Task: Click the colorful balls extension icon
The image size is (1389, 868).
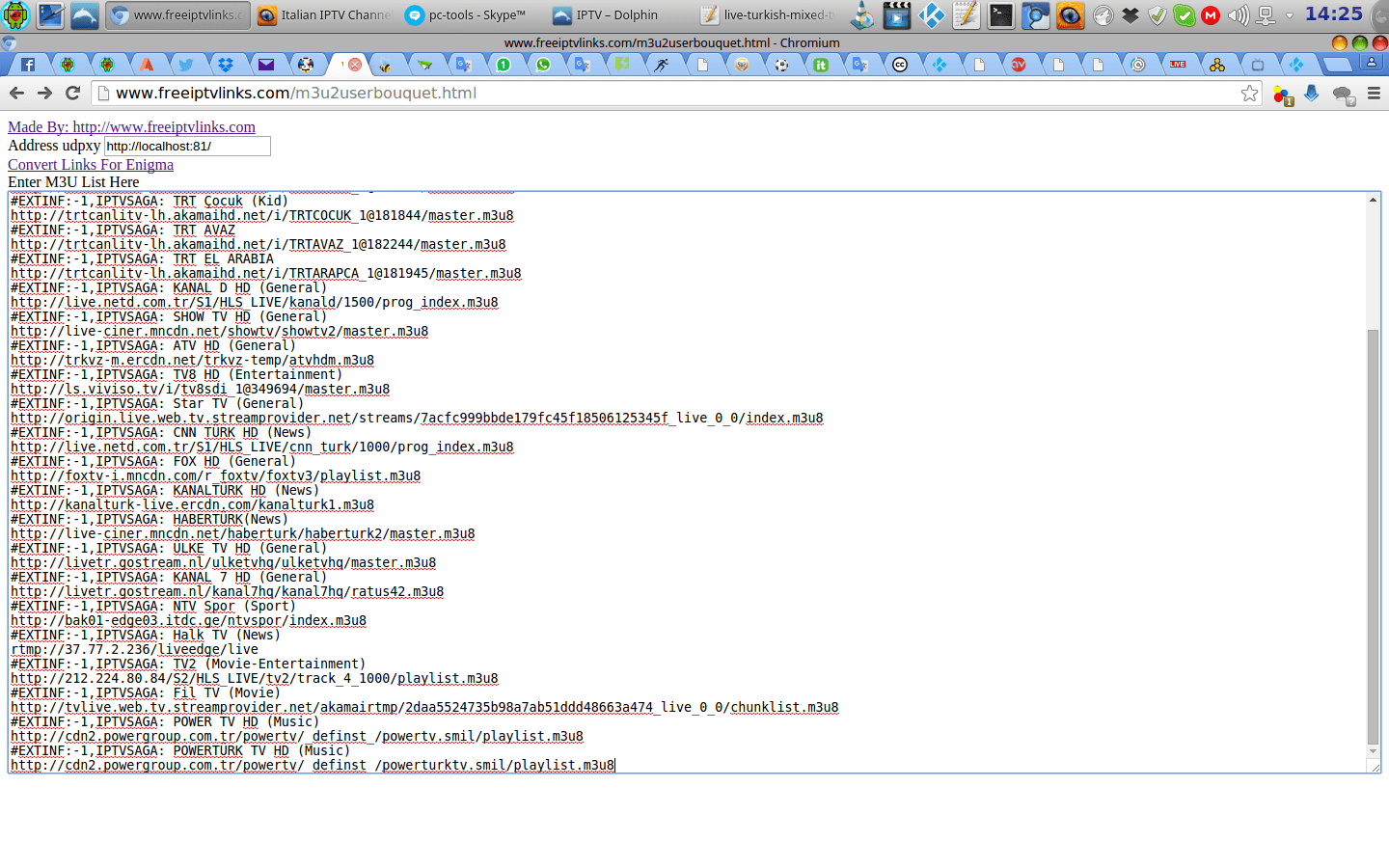Action: tap(1282, 95)
